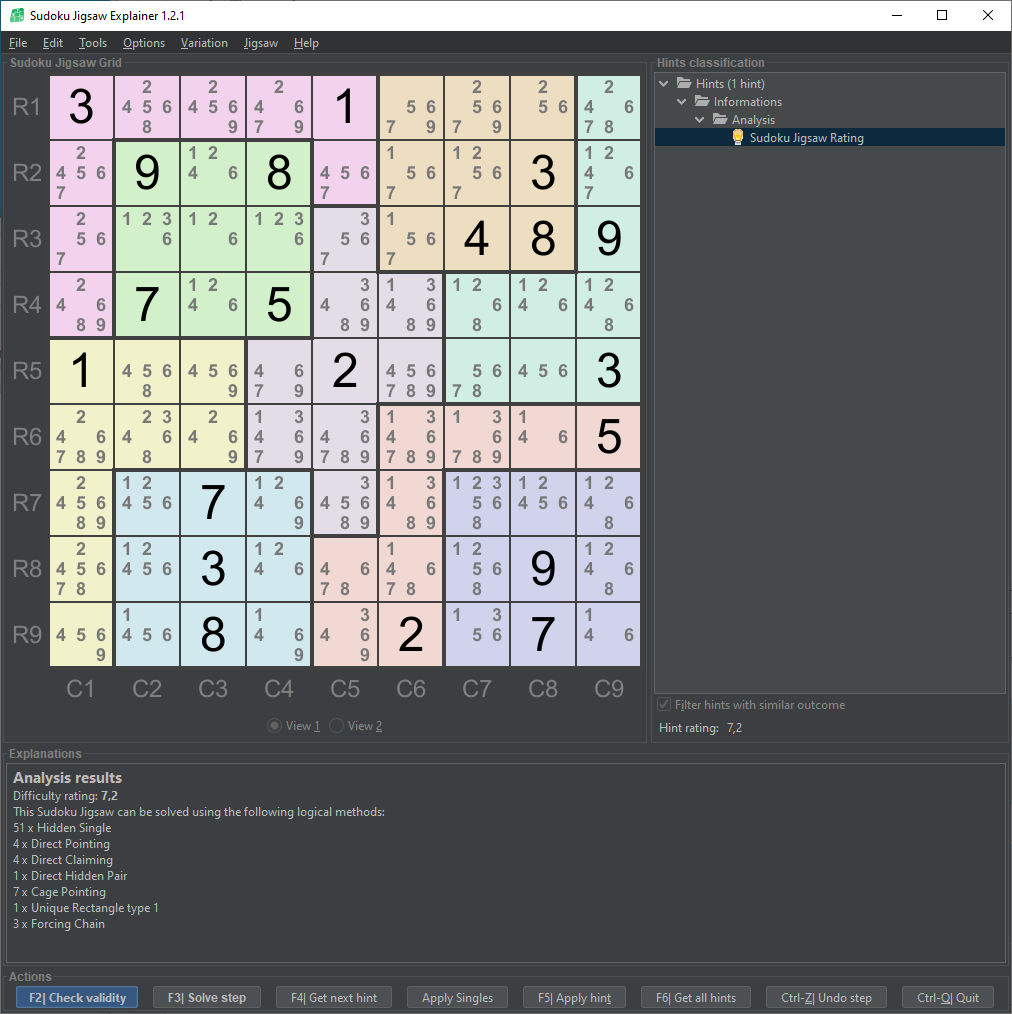Collapse the Hints (1 hint) tree node

click(663, 83)
